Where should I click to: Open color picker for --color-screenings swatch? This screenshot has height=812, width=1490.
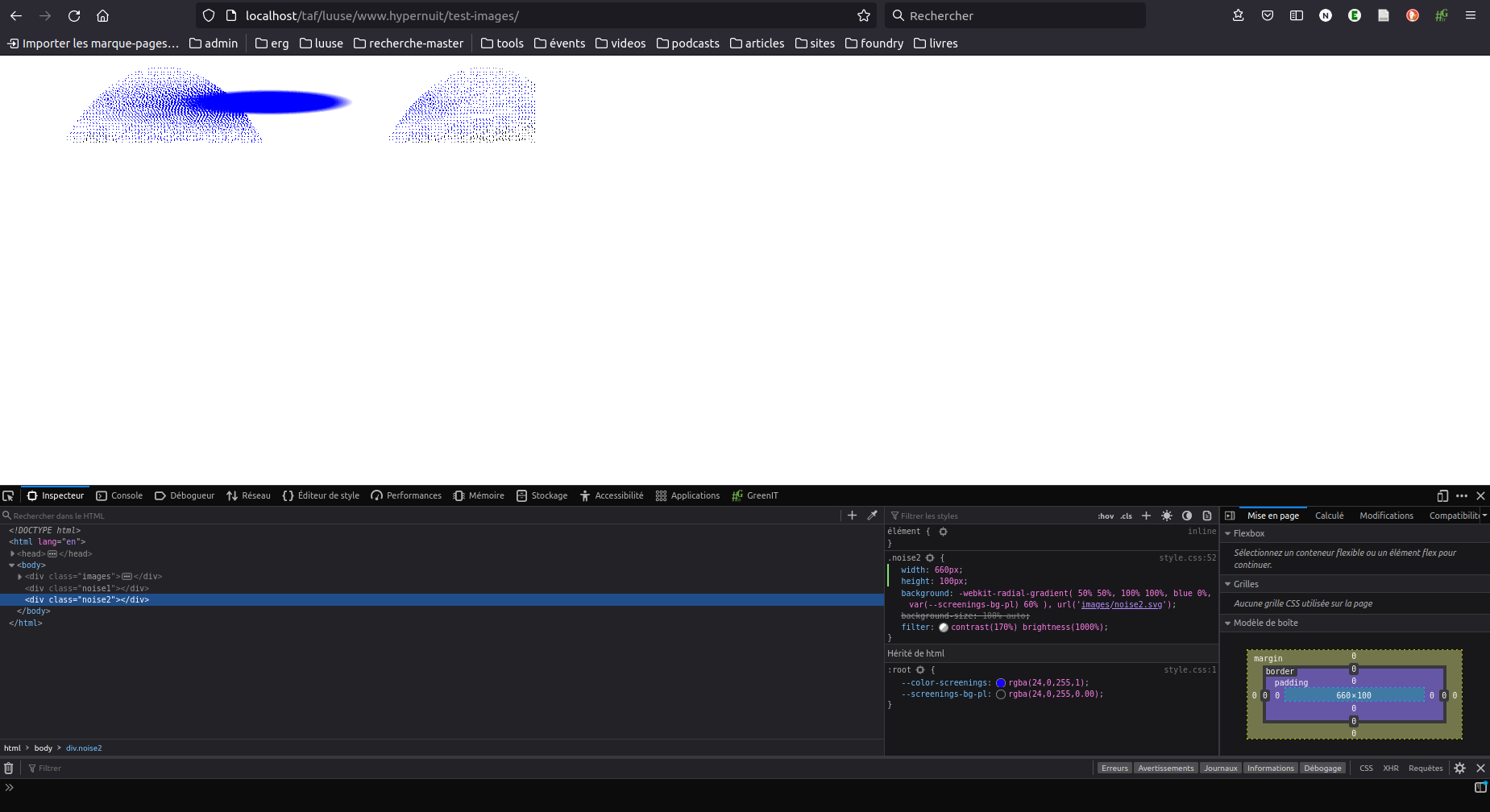(1001, 683)
